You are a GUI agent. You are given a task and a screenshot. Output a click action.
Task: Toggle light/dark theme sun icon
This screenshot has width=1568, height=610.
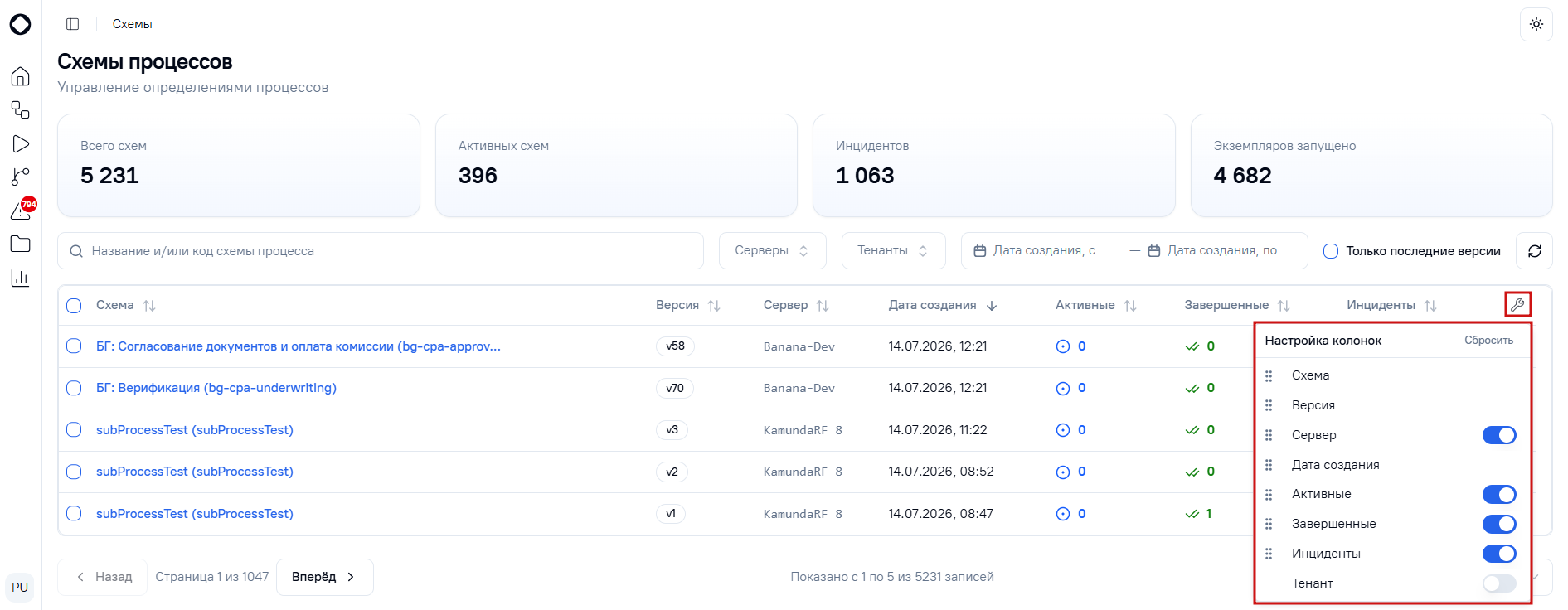tap(1536, 24)
